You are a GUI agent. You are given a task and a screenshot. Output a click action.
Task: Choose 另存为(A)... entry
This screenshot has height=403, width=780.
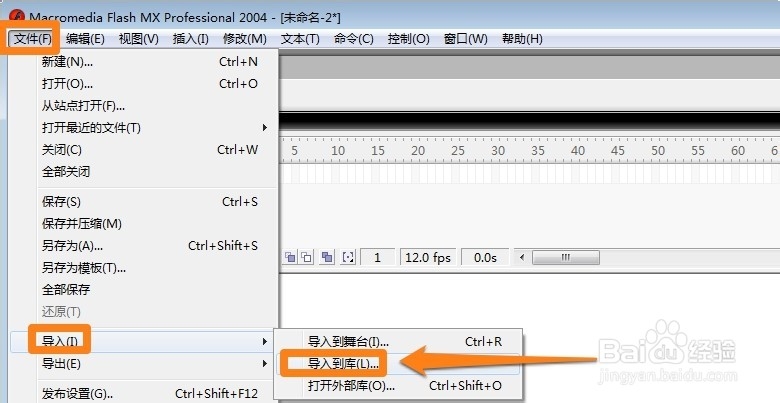coord(144,245)
